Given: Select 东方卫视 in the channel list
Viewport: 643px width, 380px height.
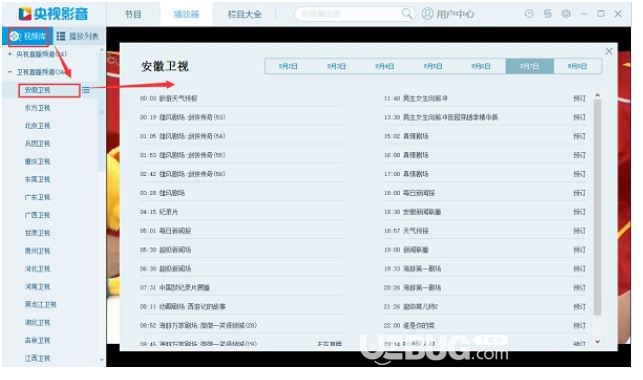Looking at the screenshot, I should coord(37,108).
